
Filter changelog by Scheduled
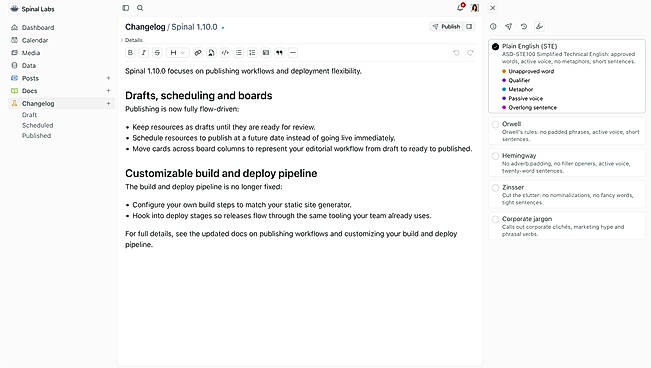37,125
